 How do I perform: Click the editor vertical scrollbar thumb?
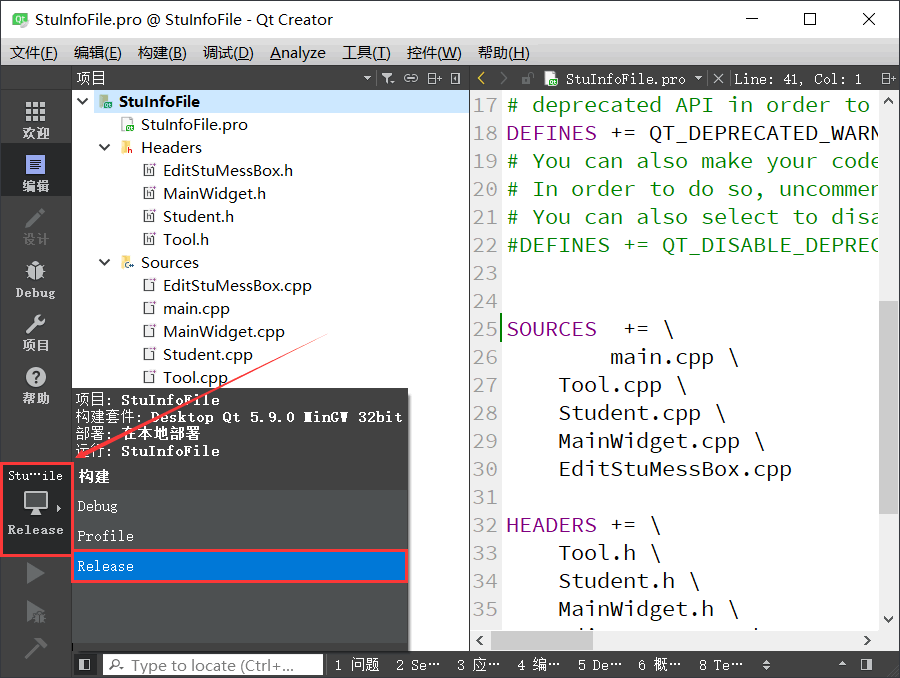click(x=888, y=406)
